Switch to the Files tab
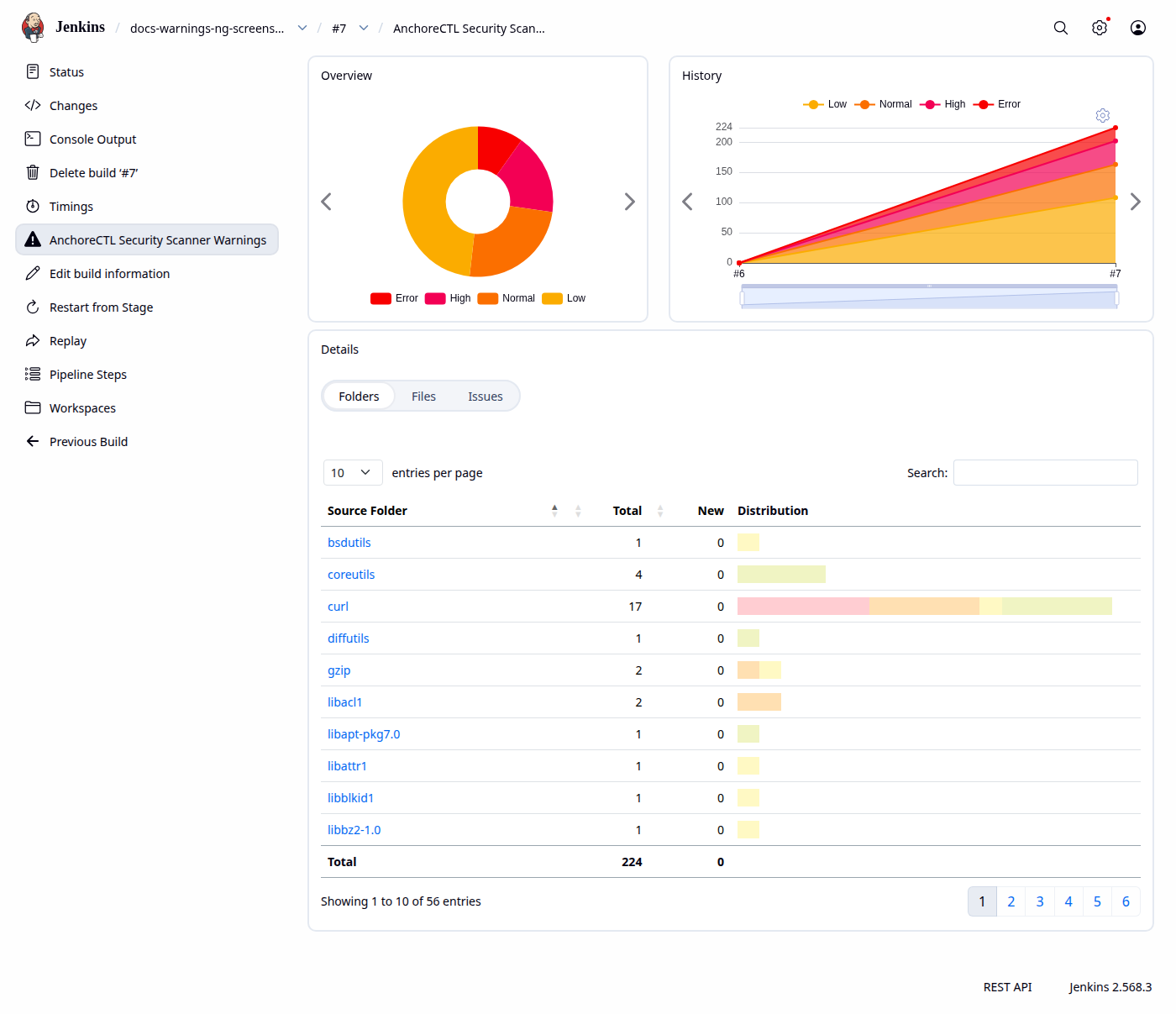This screenshot has width=1176, height=1014. click(x=423, y=396)
